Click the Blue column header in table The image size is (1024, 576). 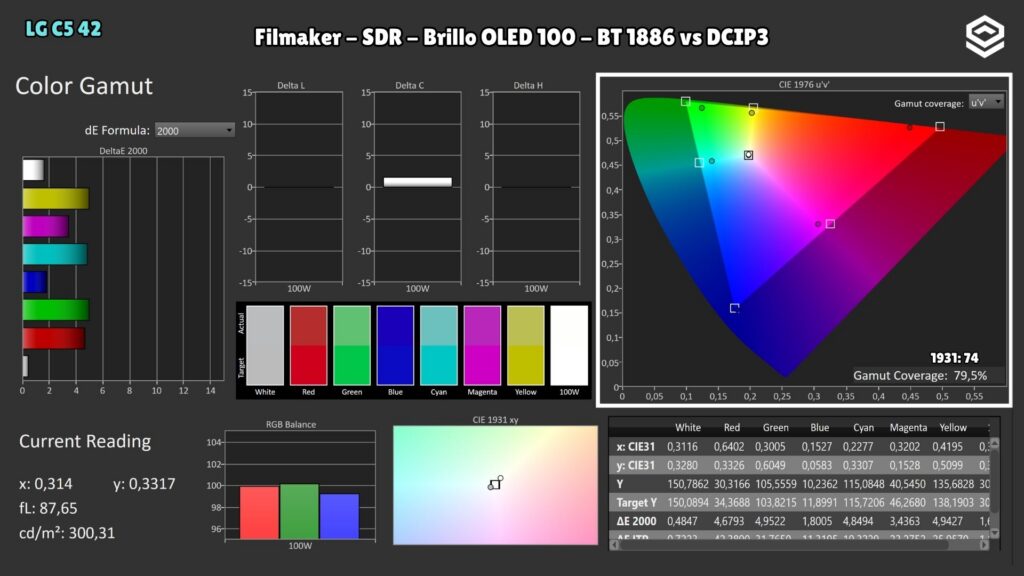(x=819, y=428)
